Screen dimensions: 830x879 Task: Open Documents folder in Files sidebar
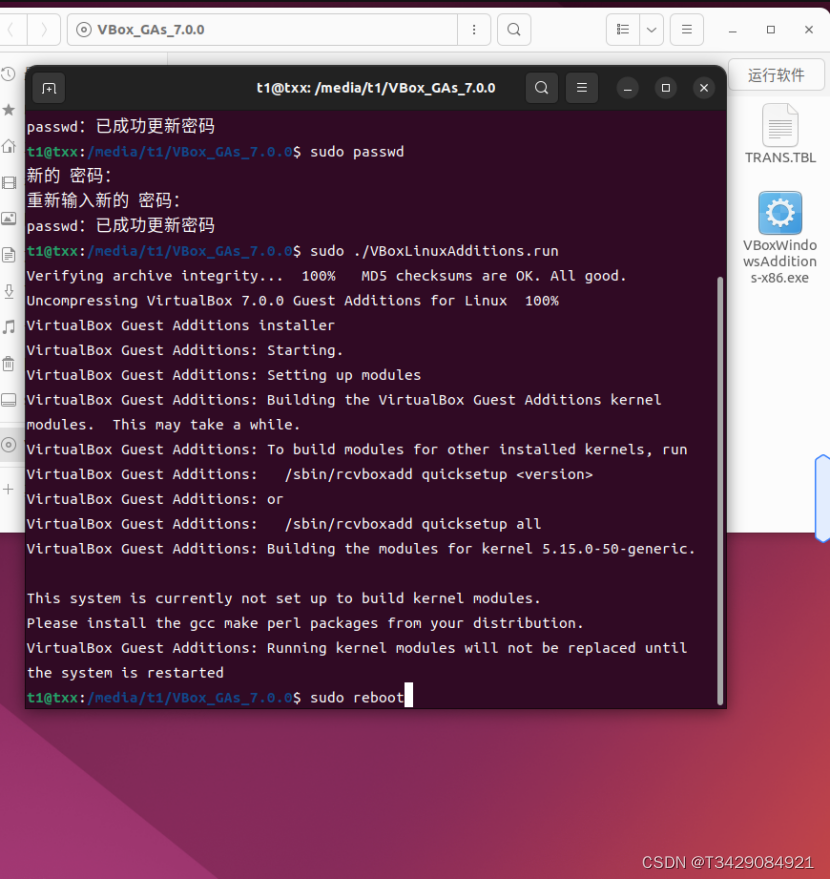[8, 255]
